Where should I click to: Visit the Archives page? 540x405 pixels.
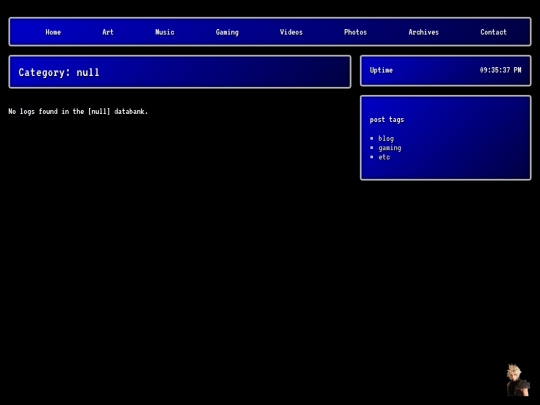coord(424,32)
